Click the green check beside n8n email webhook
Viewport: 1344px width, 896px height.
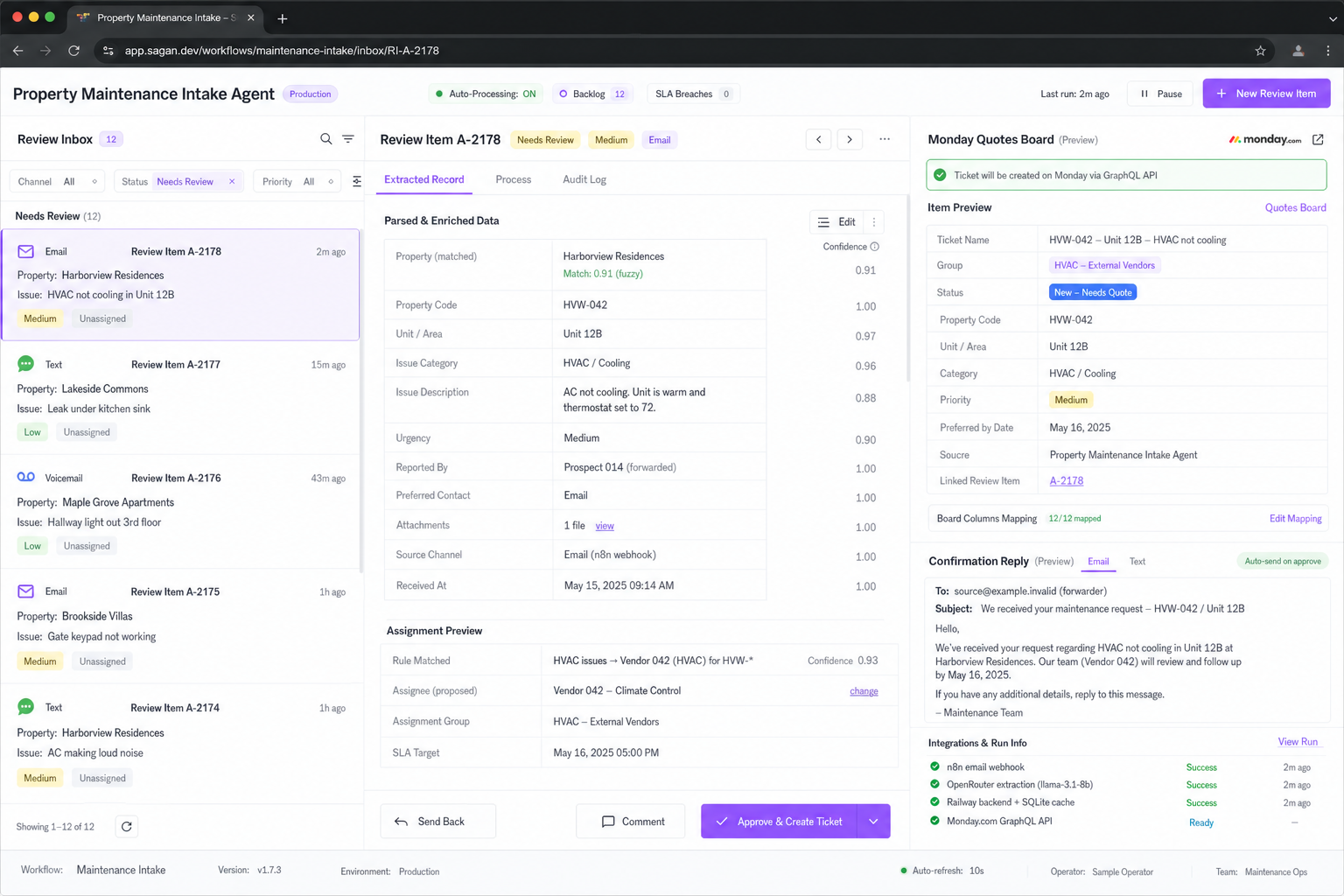(x=934, y=766)
